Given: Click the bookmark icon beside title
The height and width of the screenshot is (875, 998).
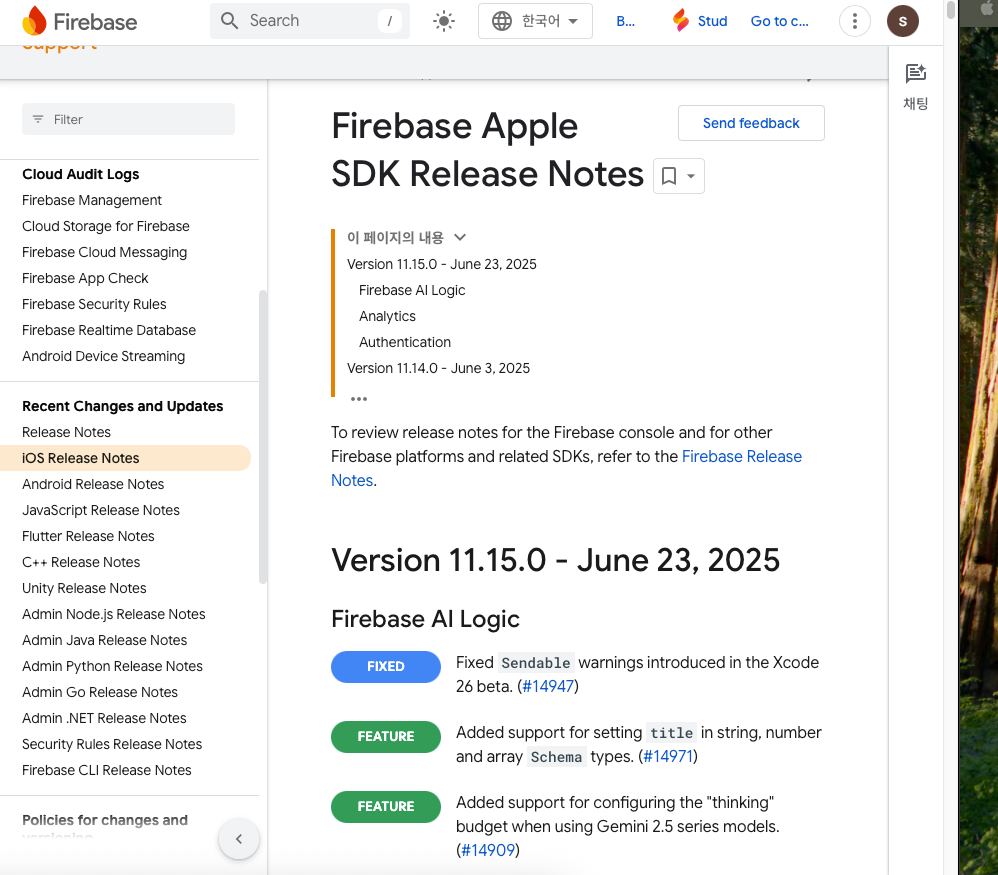Looking at the screenshot, I should (668, 176).
